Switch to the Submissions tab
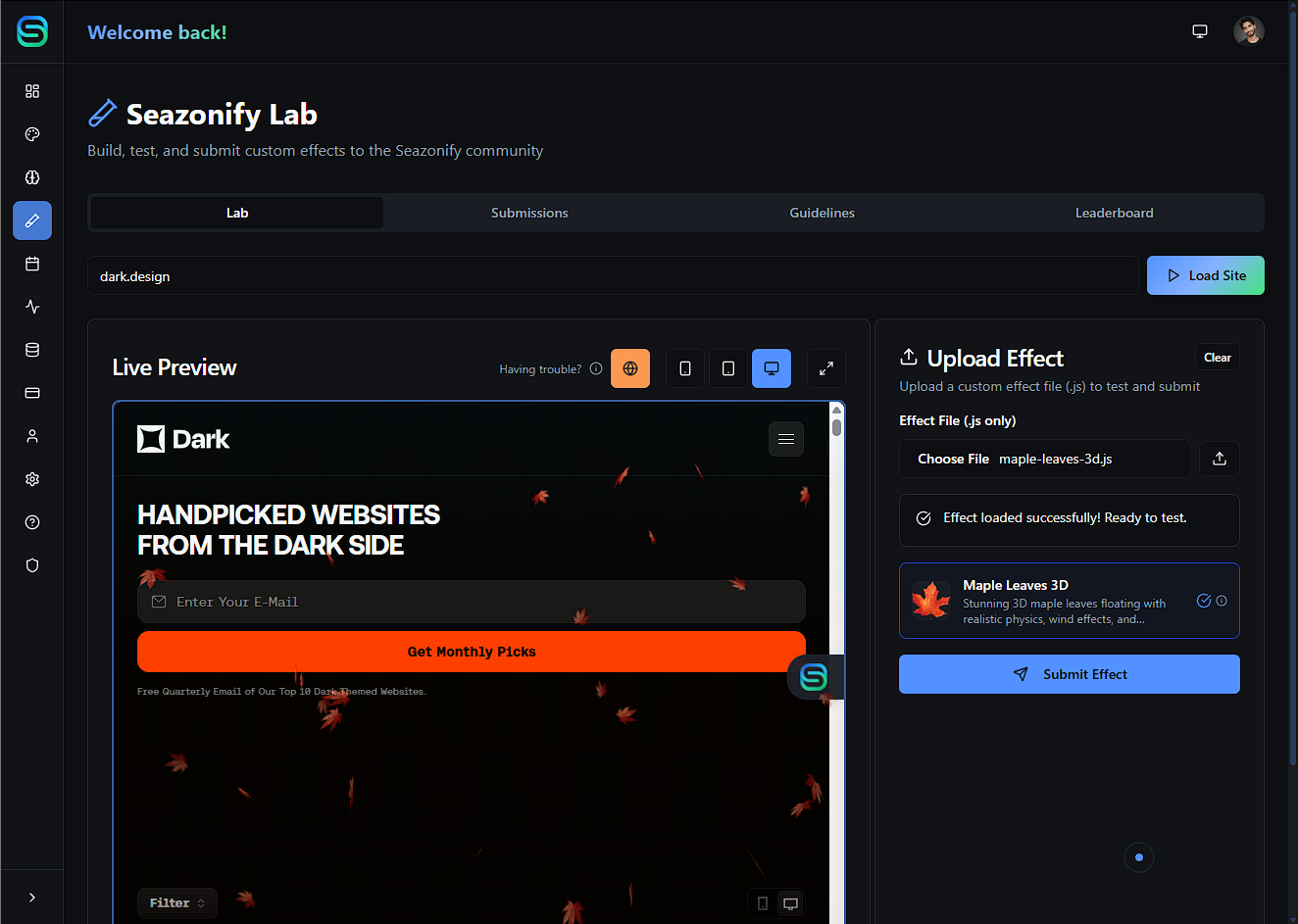This screenshot has height=924, width=1298. pyautogui.click(x=529, y=213)
